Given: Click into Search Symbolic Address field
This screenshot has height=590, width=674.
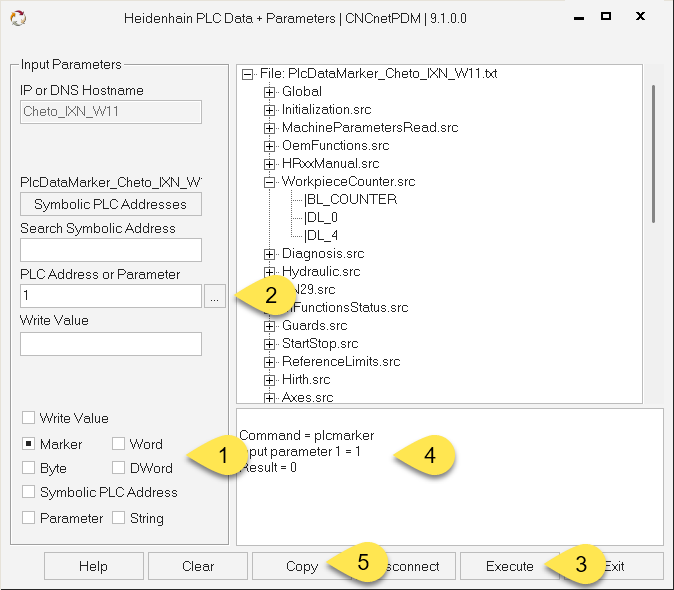Looking at the screenshot, I should coord(111,250).
